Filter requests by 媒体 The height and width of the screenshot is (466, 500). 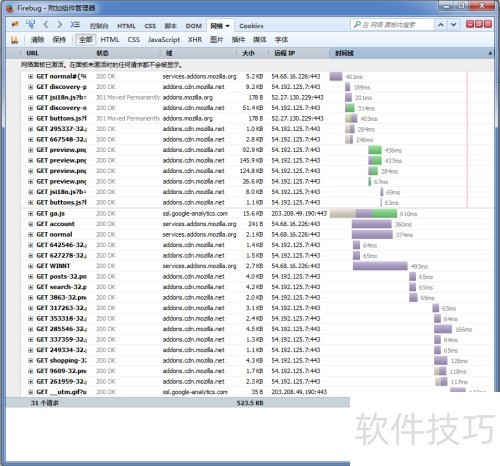pos(260,40)
